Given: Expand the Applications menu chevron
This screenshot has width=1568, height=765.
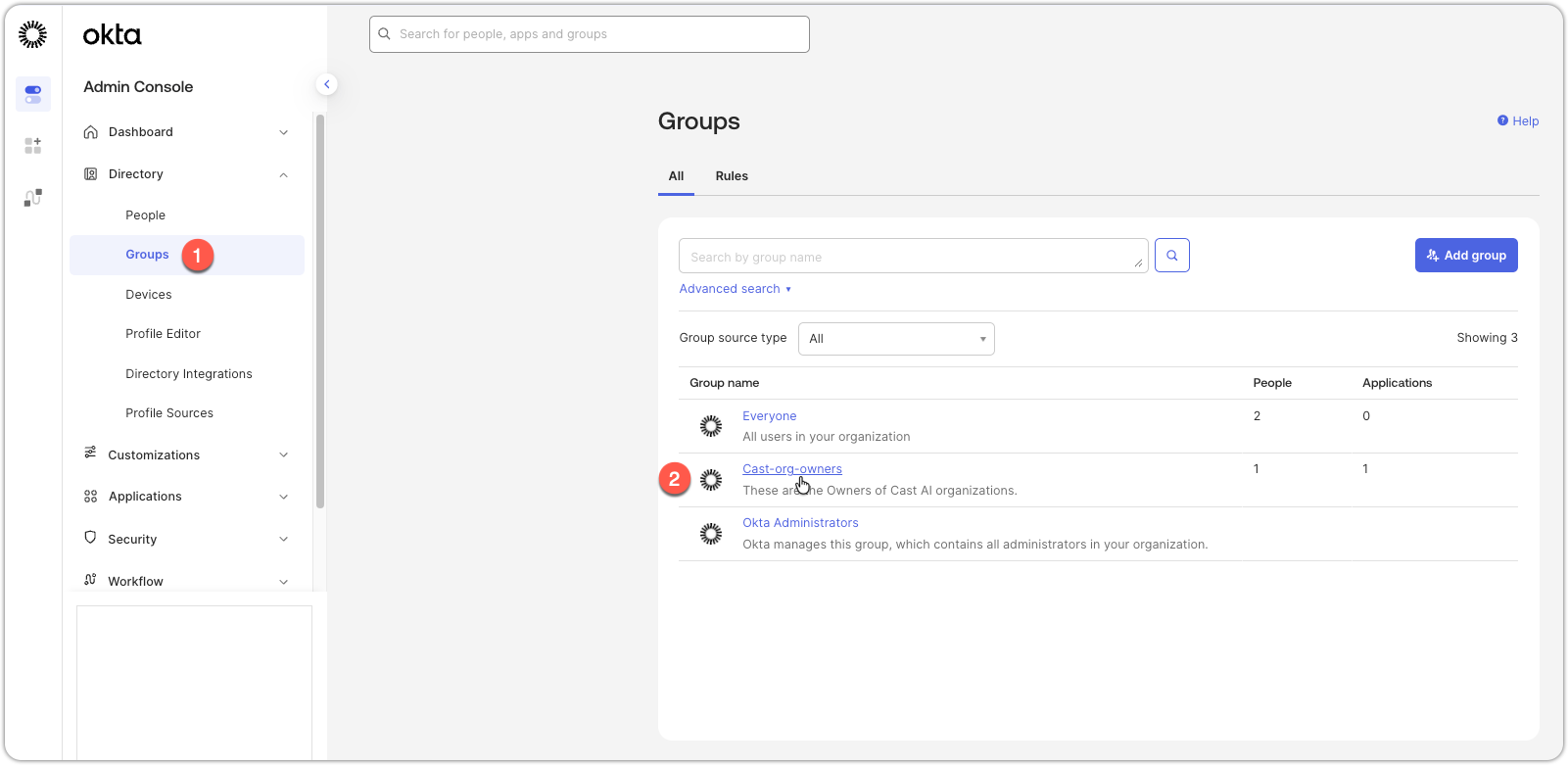Looking at the screenshot, I should pos(284,497).
